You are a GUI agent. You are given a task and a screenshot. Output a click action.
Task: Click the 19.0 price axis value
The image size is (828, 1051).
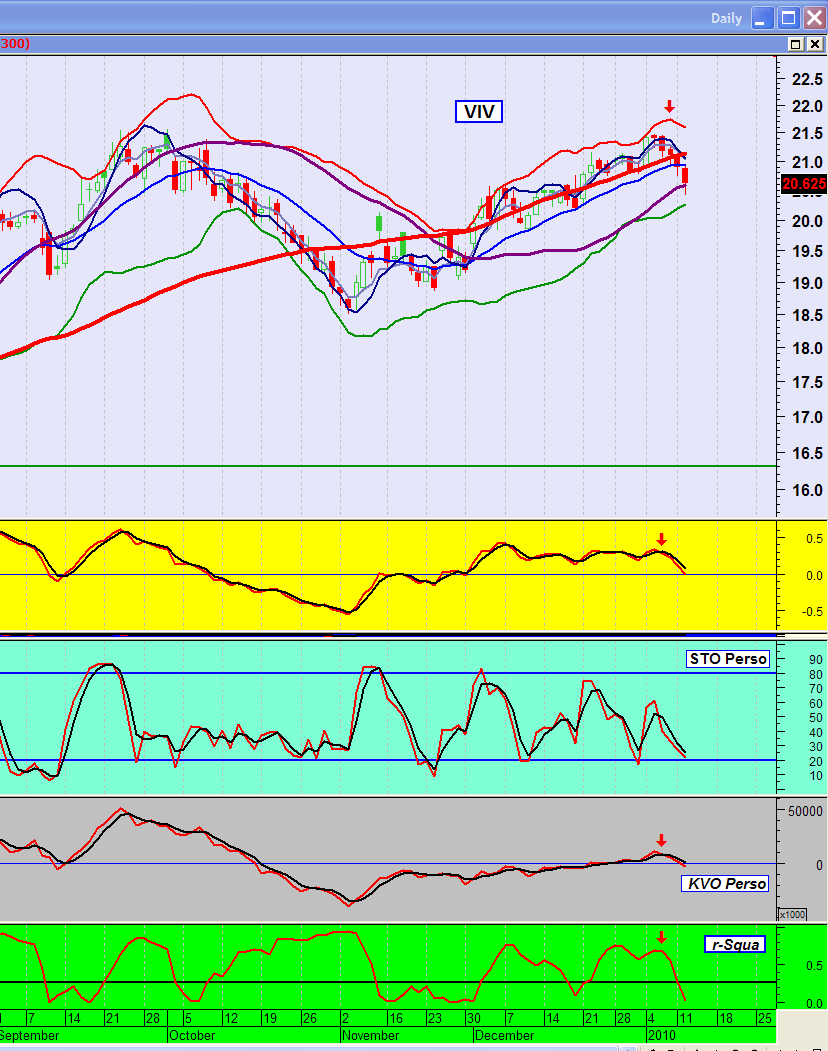tap(807, 283)
